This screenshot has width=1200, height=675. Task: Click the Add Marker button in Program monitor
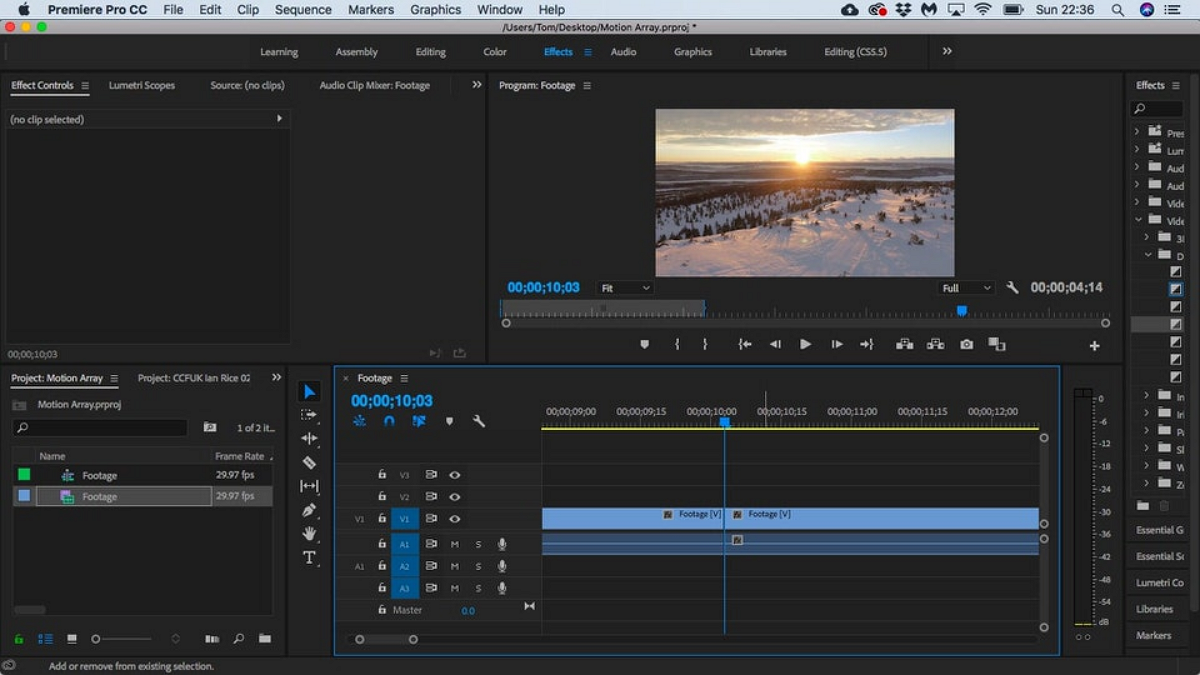[x=644, y=344]
